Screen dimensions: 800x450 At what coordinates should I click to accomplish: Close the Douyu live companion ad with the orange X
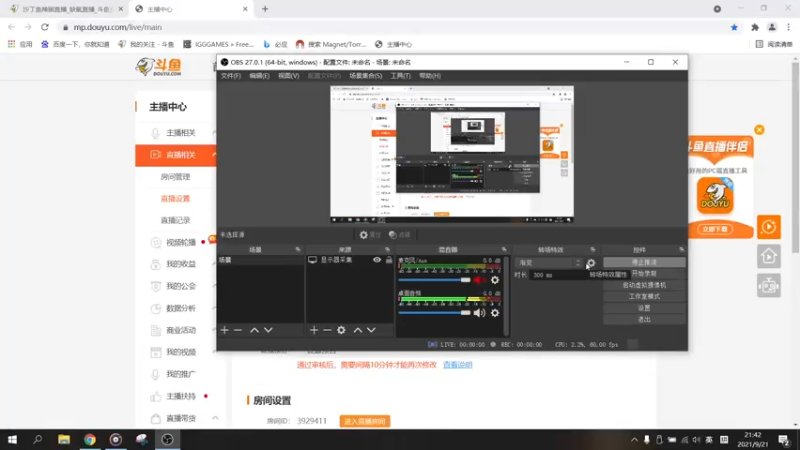759,130
